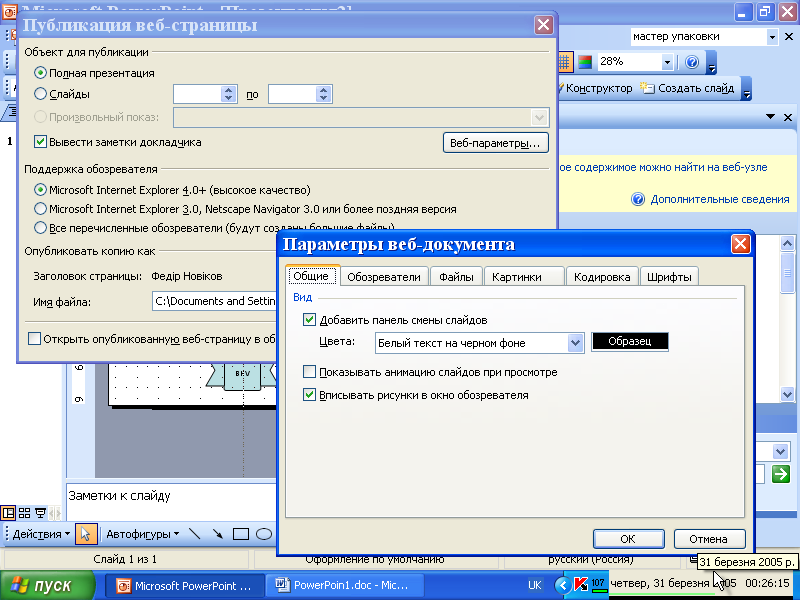Start slide show view icon
800x600 pixels.
pyautogui.click(x=40, y=513)
